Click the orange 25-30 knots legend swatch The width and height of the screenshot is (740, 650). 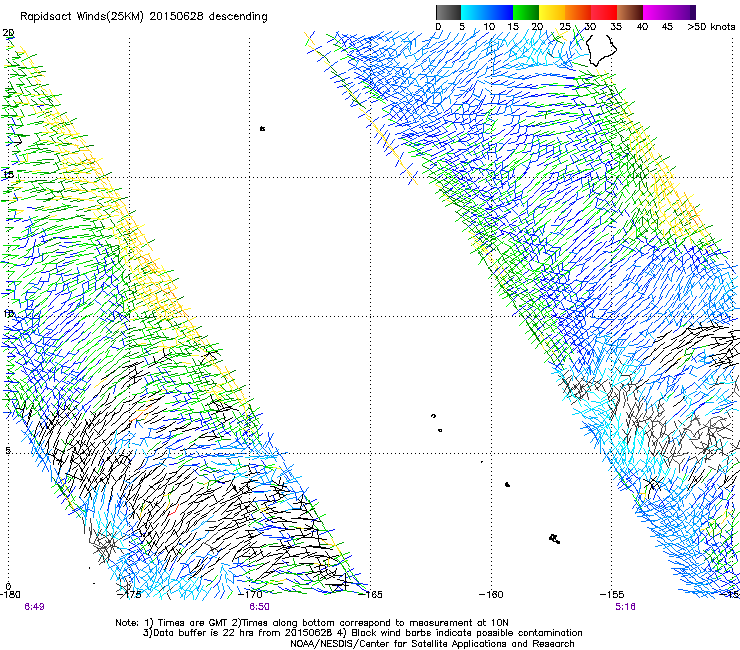coord(578,12)
